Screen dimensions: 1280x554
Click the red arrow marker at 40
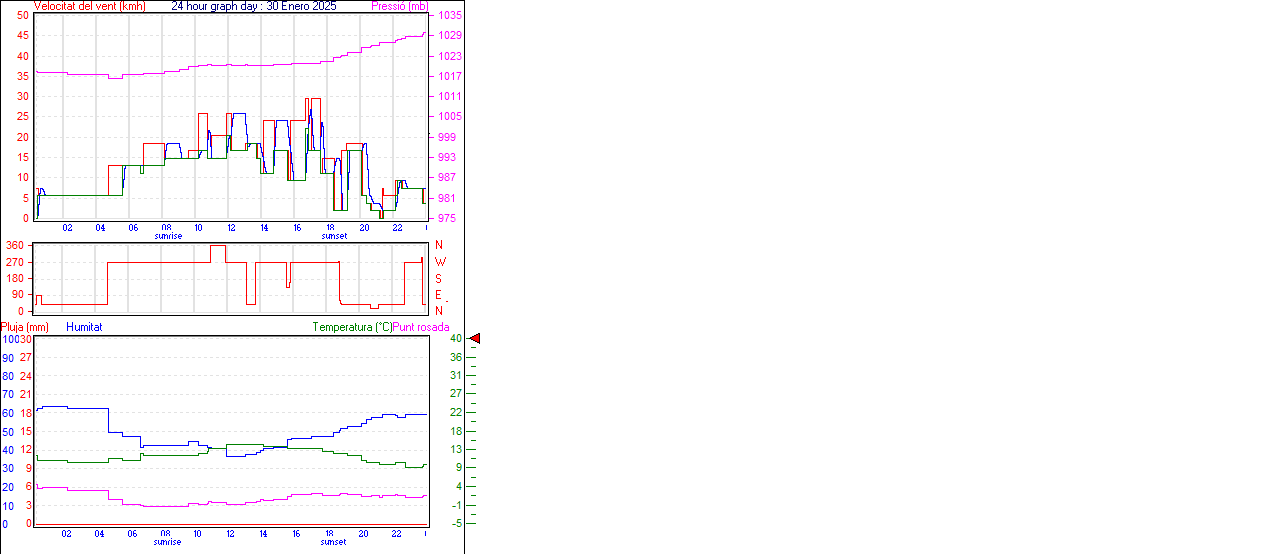click(x=475, y=339)
